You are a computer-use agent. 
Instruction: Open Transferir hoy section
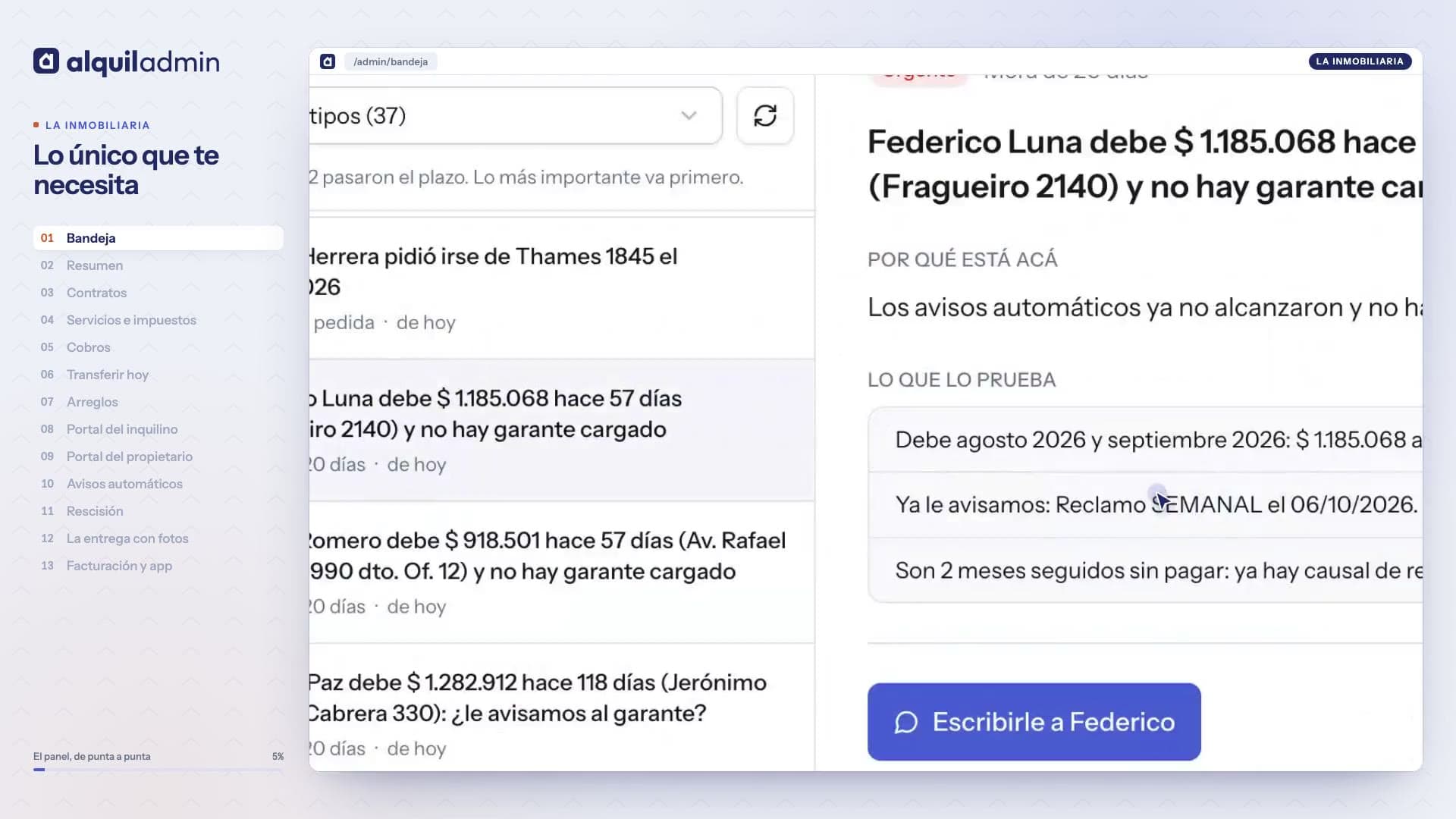coord(158,375)
